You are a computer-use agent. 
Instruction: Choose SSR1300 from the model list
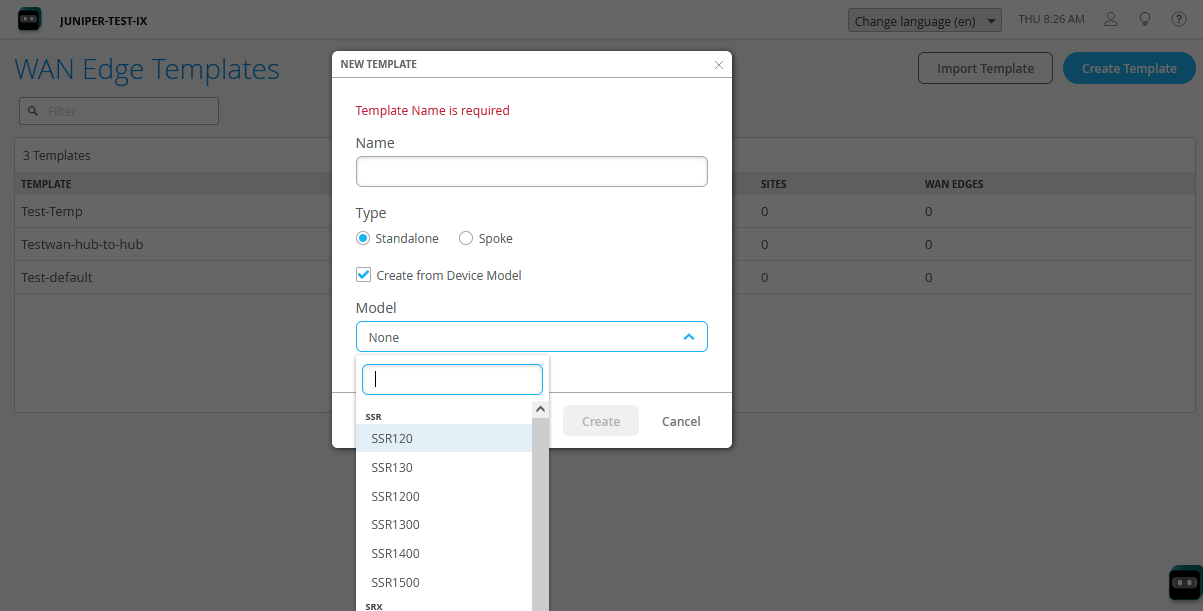click(395, 525)
